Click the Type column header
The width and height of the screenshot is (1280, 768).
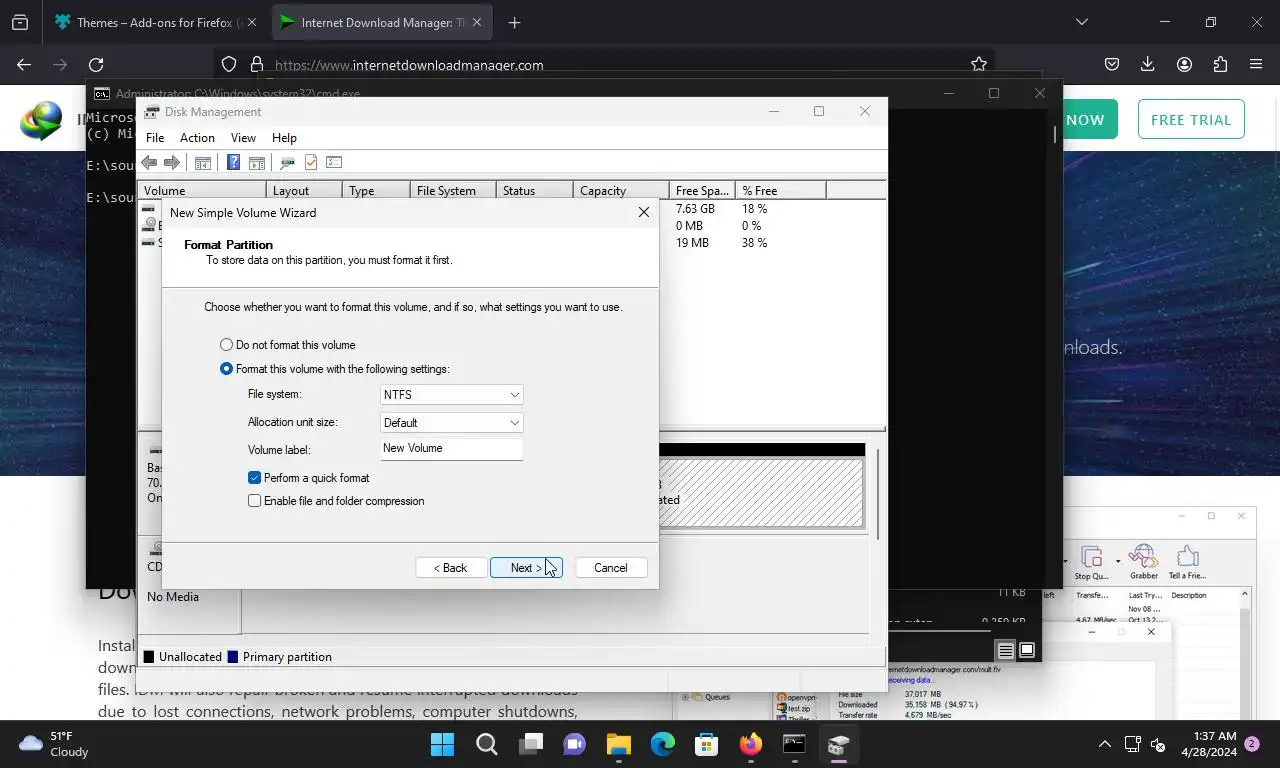[376, 190]
